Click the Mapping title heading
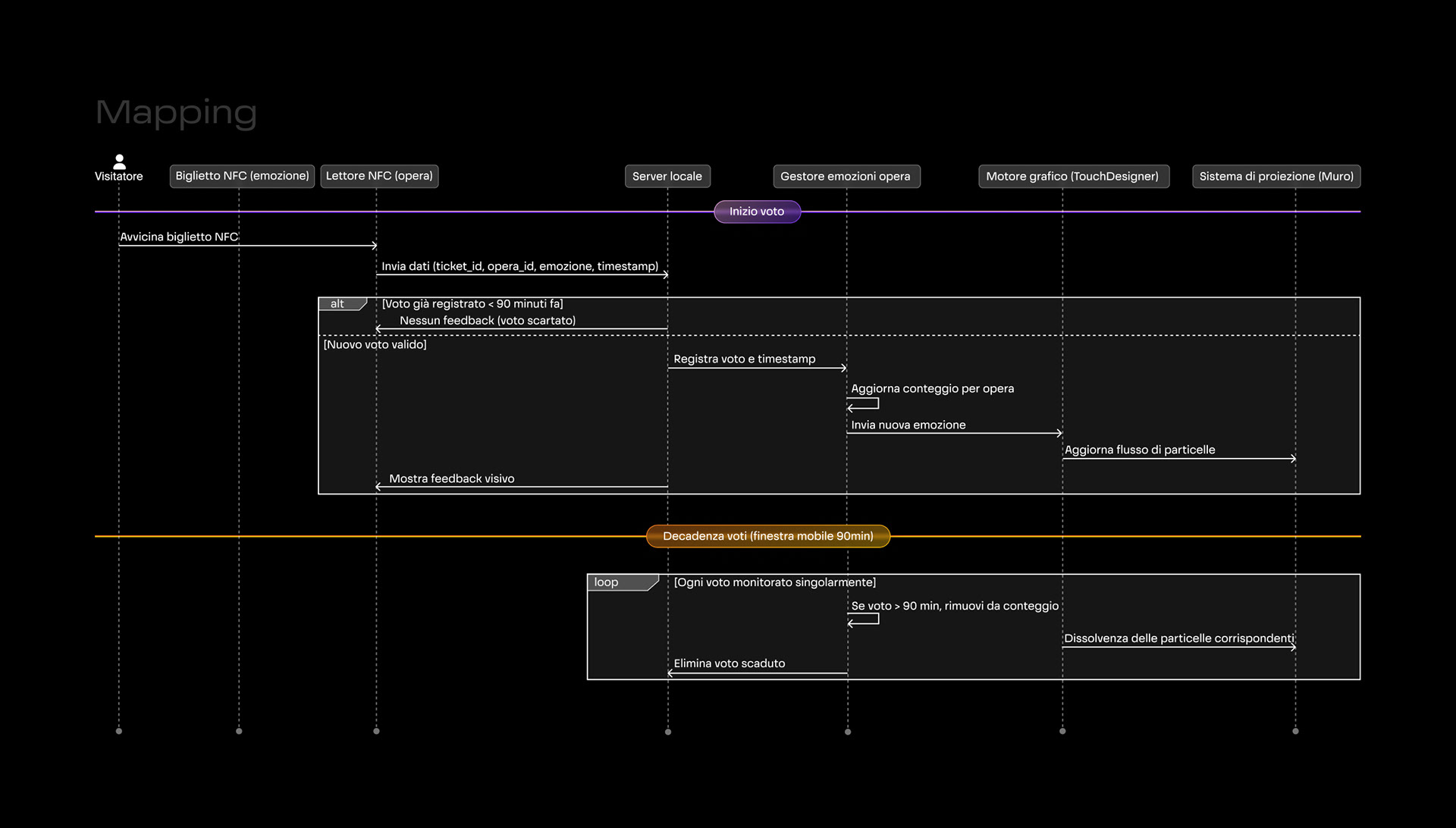1456x828 pixels. pos(176,113)
